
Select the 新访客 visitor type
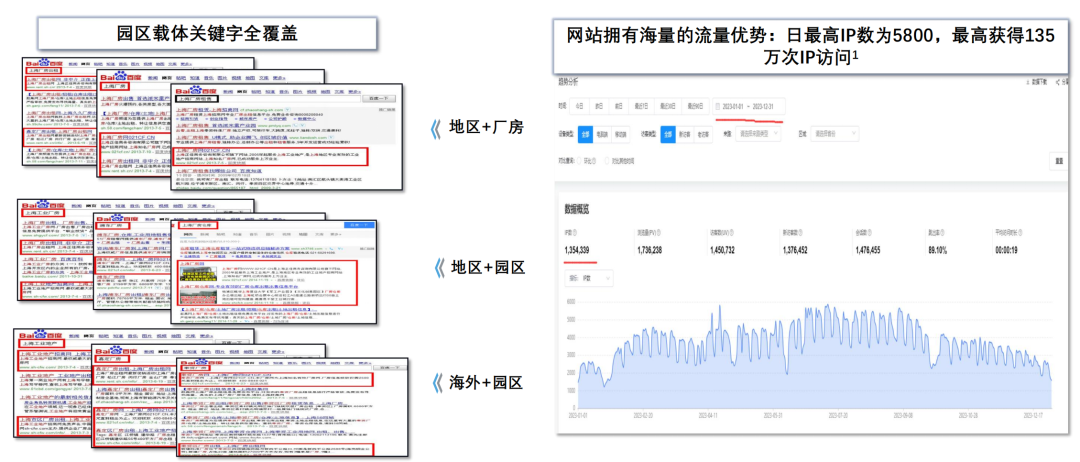click(x=685, y=134)
